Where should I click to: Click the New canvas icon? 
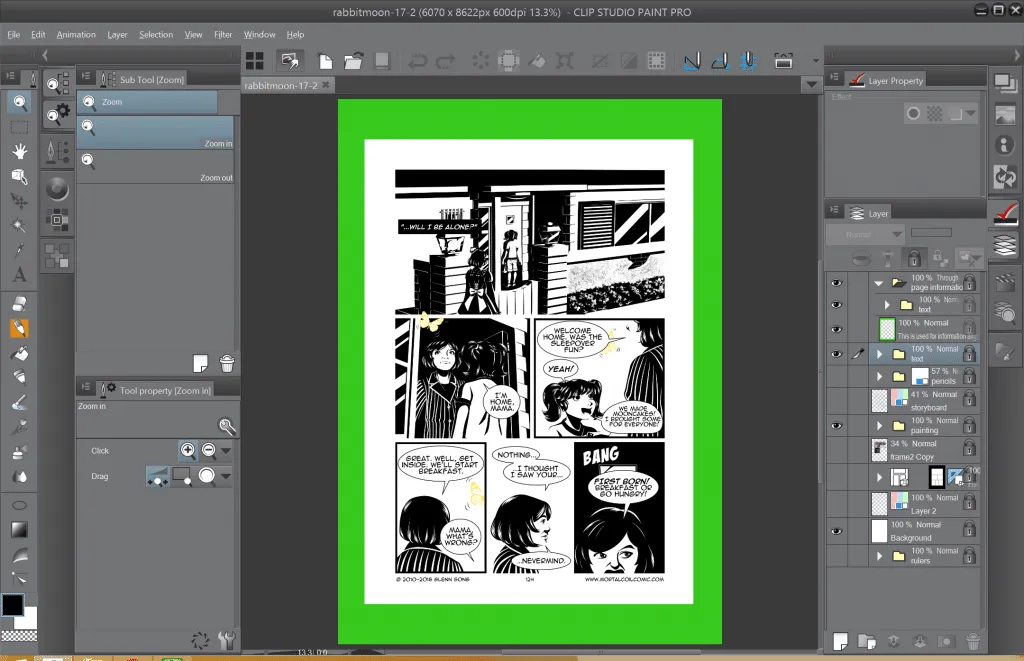click(324, 60)
